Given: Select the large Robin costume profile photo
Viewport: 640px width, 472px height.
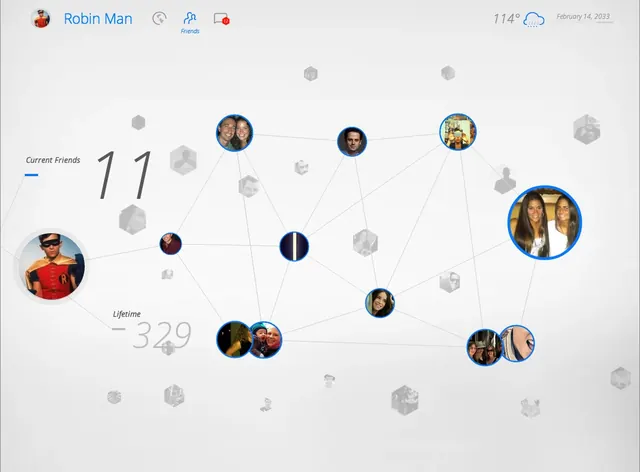Looking at the screenshot, I should (x=51, y=266).
